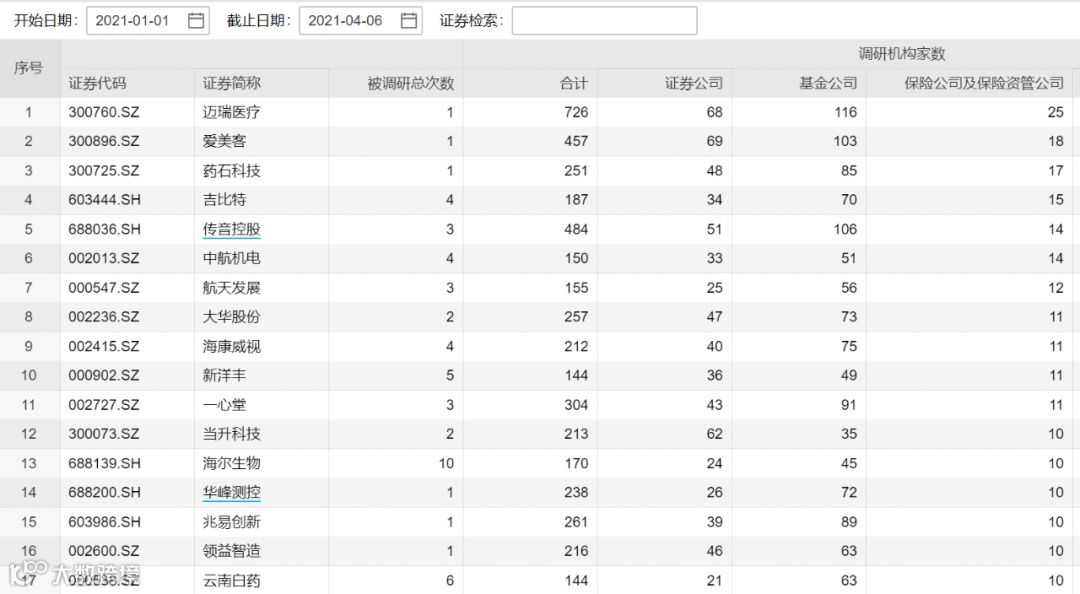Click the code 300896.SZ
Screen dimensions: 1080x594
[103, 141]
